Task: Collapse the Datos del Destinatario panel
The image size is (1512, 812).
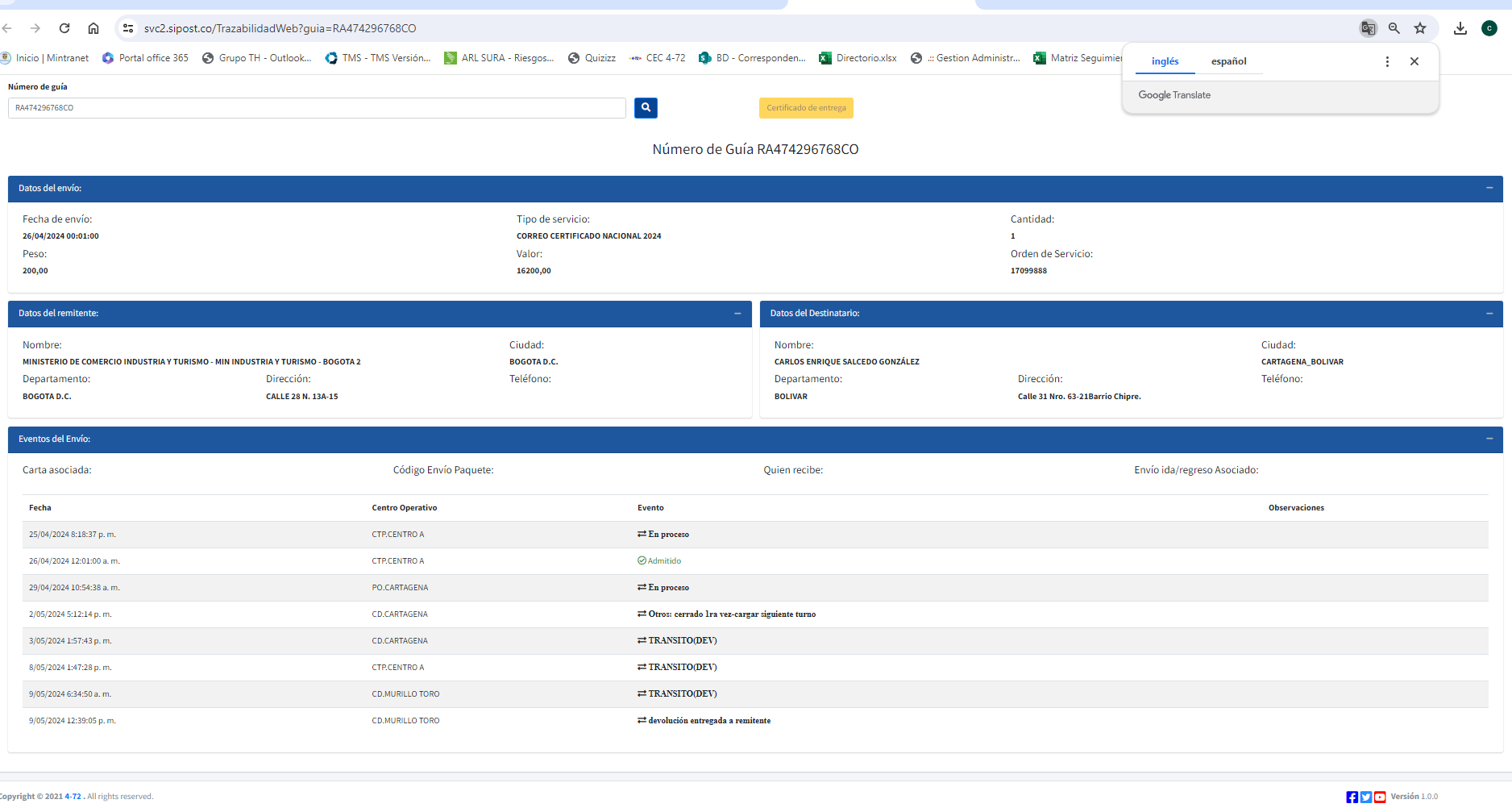Action: [x=1489, y=314]
